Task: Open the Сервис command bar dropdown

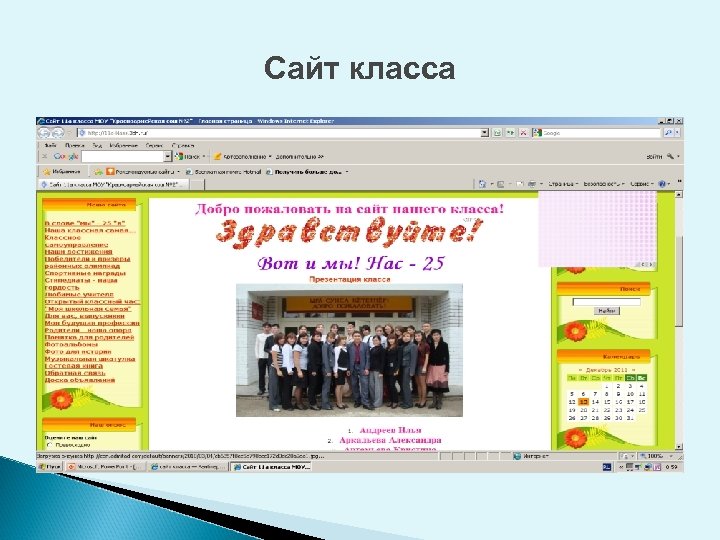Action: pyautogui.click(x=641, y=184)
